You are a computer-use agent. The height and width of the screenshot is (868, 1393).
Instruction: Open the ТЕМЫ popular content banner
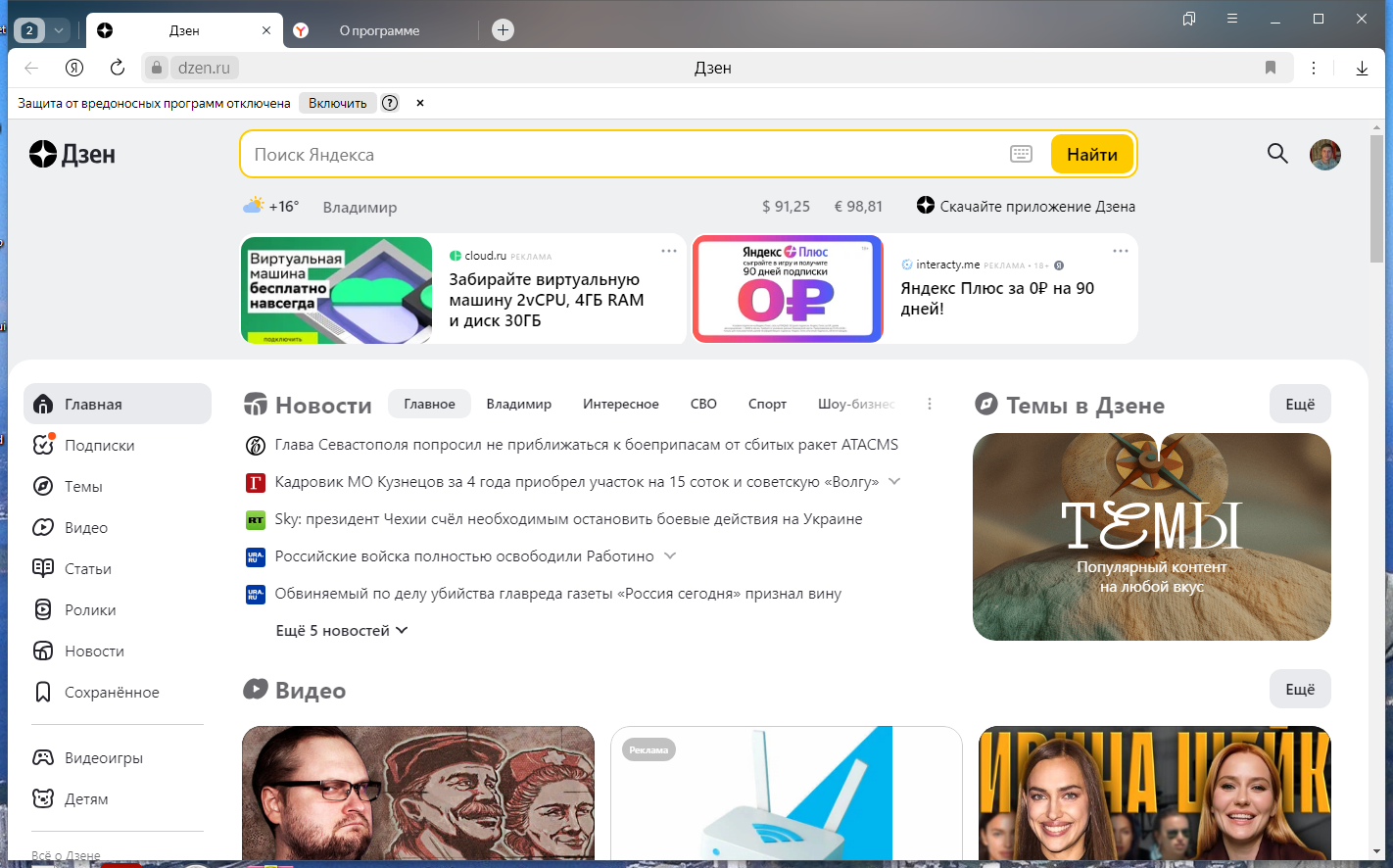coord(1152,537)
